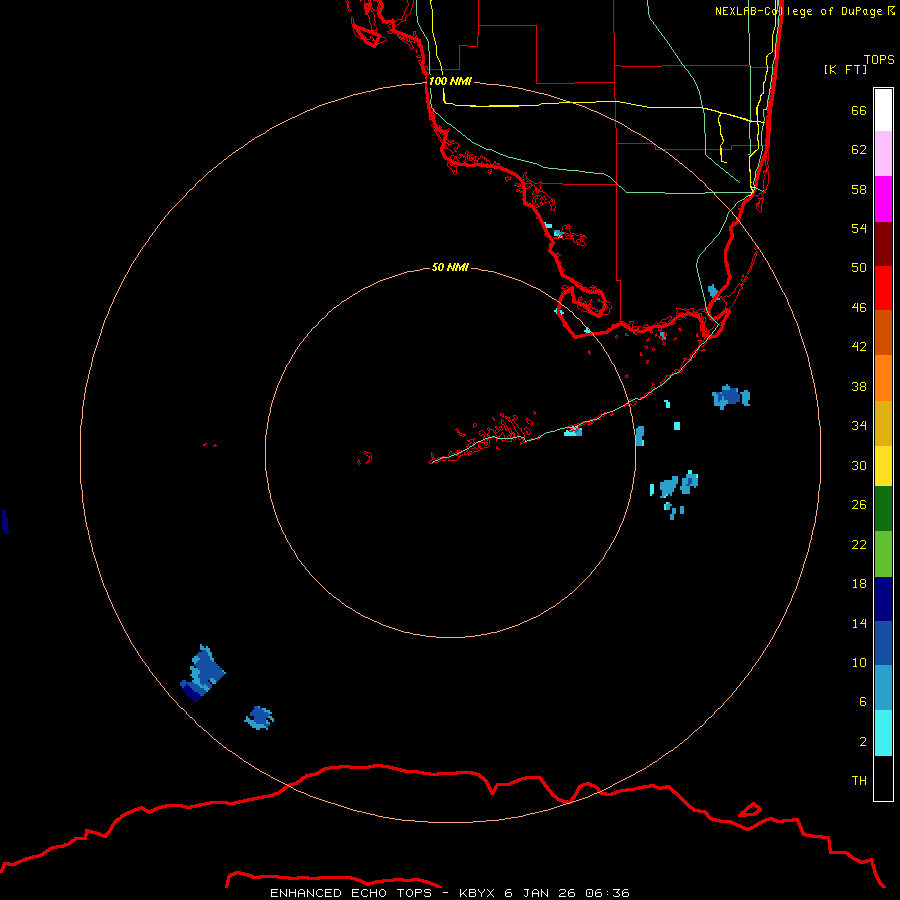Click the navy blue legend swatch
900x900 pixels.
pyautogui.click(x=883, y=599)
